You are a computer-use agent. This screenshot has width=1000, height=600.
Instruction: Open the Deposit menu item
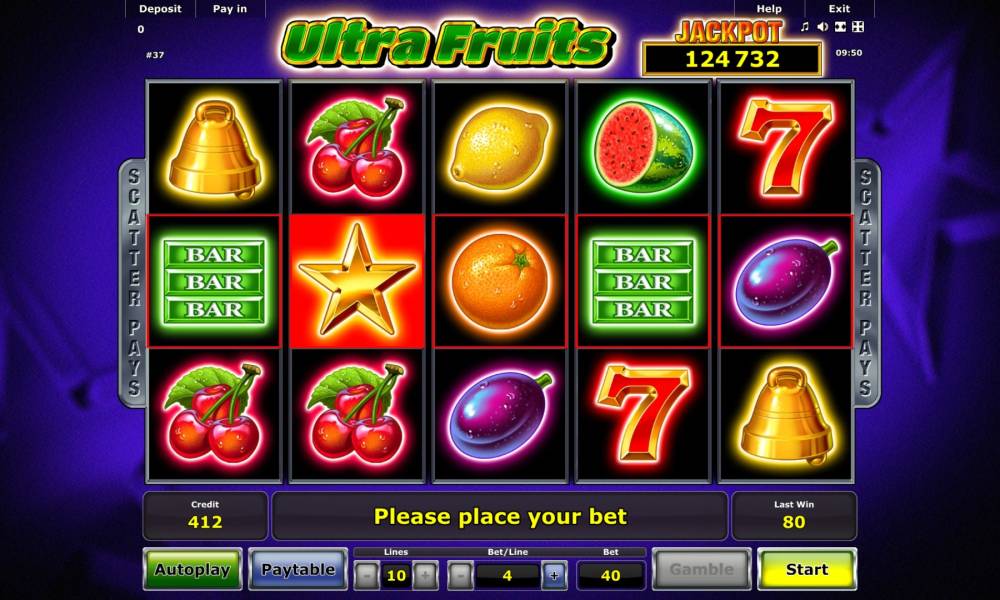point(160,9)
